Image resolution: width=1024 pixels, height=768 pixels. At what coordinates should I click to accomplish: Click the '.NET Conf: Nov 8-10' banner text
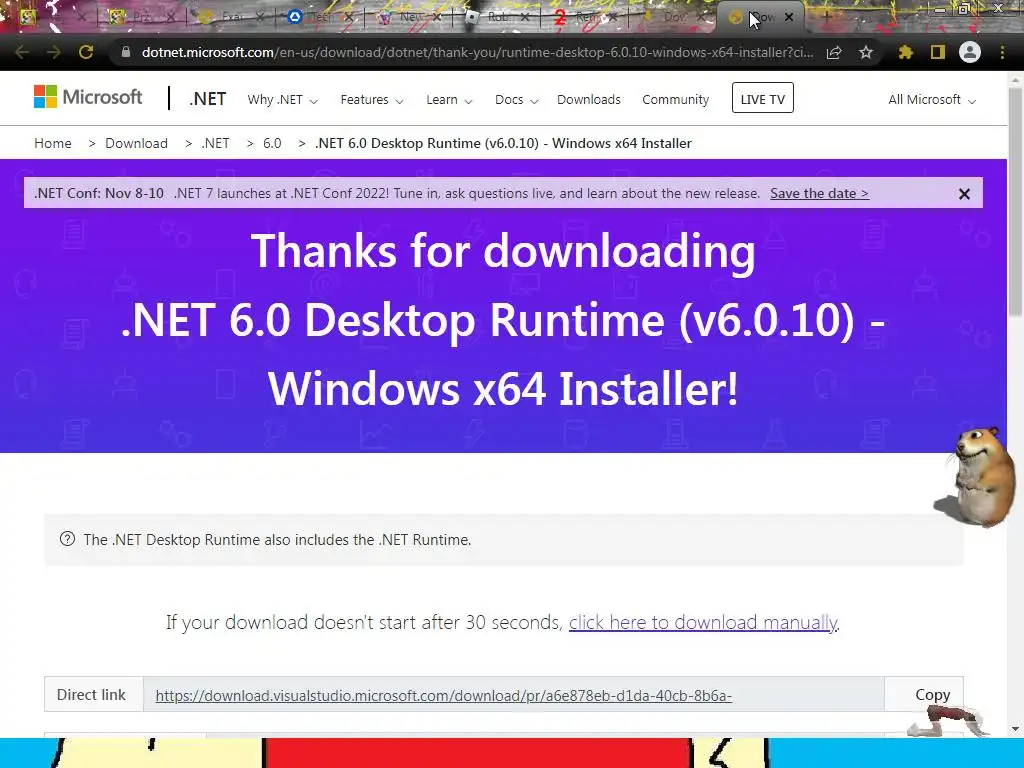click(99, 193)
